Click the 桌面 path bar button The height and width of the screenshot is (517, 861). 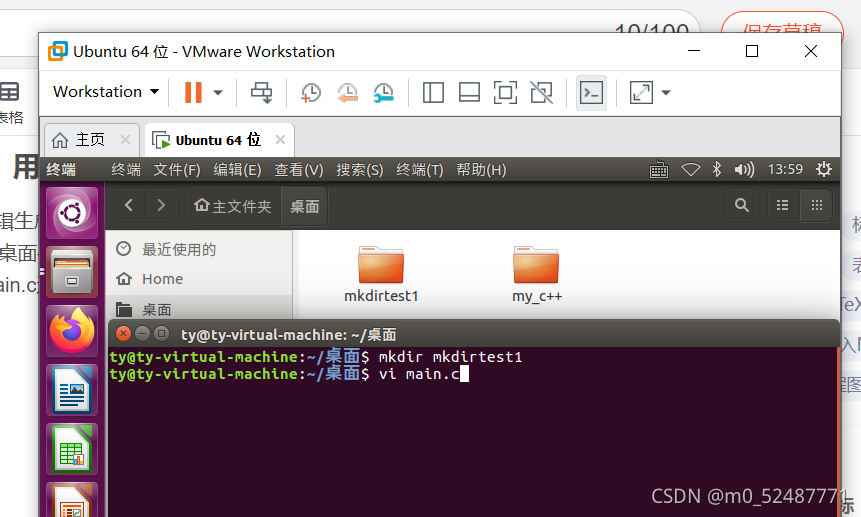pos(305,206)
